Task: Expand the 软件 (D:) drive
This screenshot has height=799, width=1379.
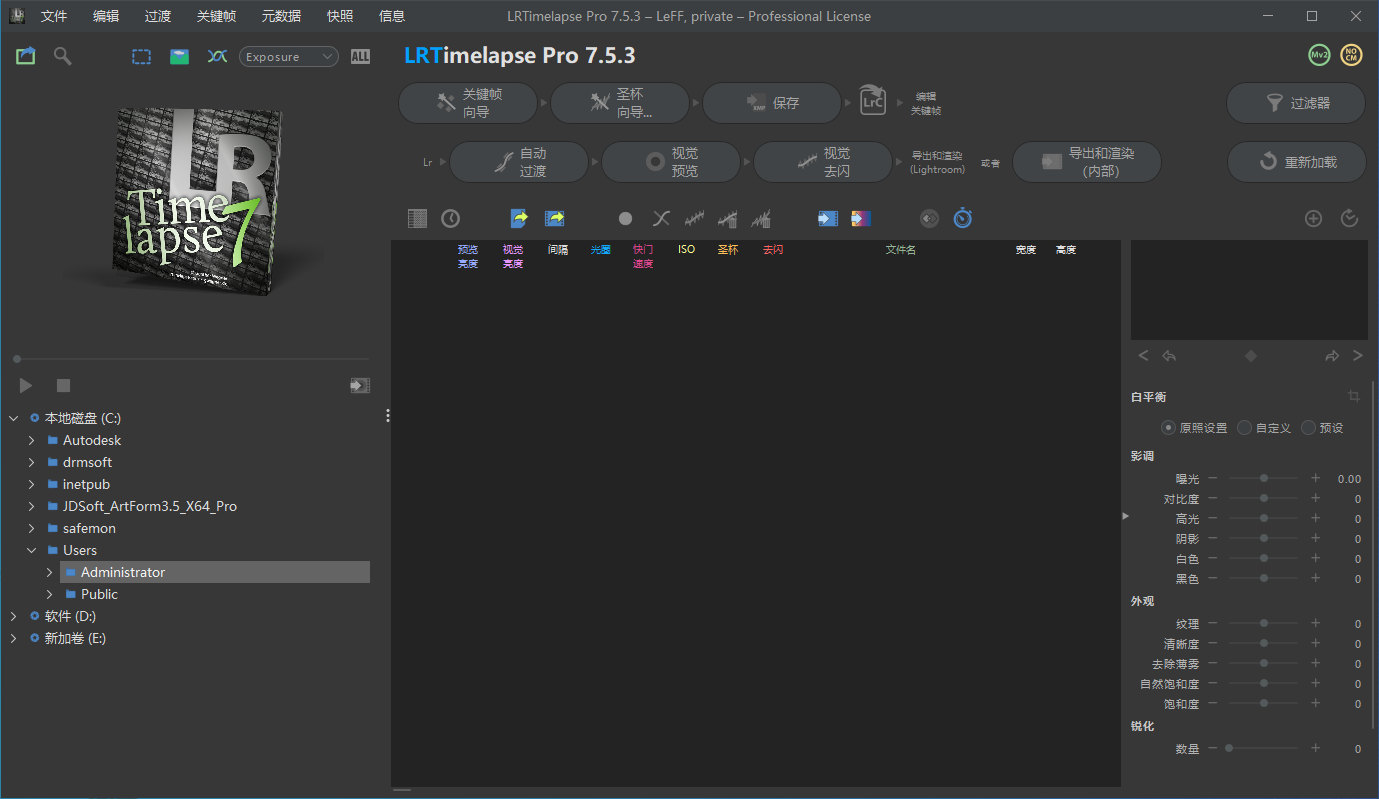Action: pos(13,616)
